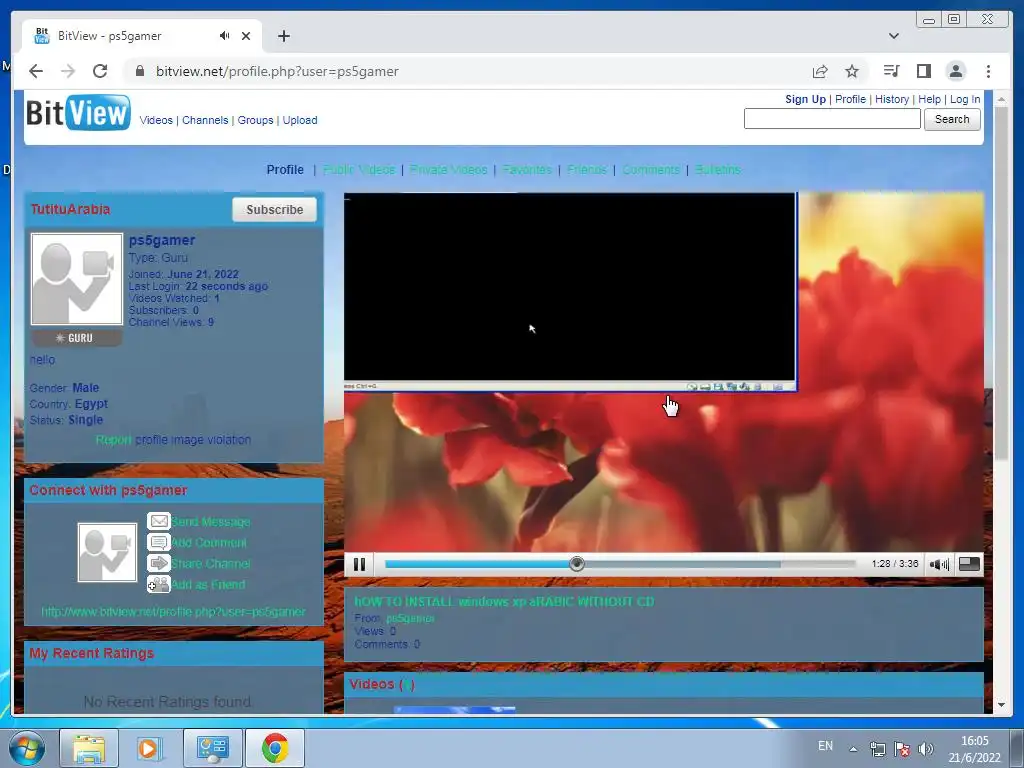Click the video progress slider handle
Screen dimensions: 1024x768
(577, 564)
